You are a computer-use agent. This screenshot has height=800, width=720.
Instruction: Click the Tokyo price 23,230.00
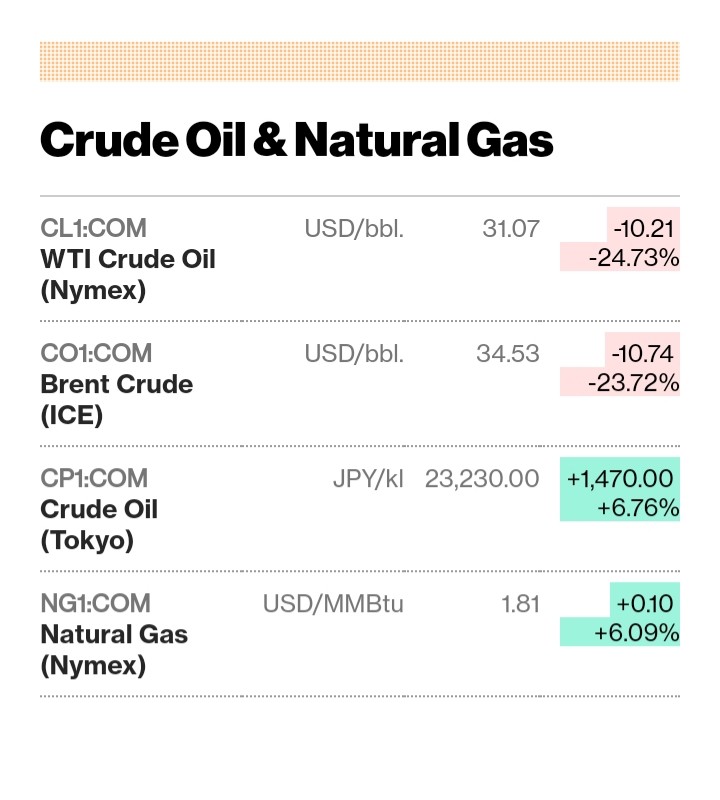click(x=482, y=478)
